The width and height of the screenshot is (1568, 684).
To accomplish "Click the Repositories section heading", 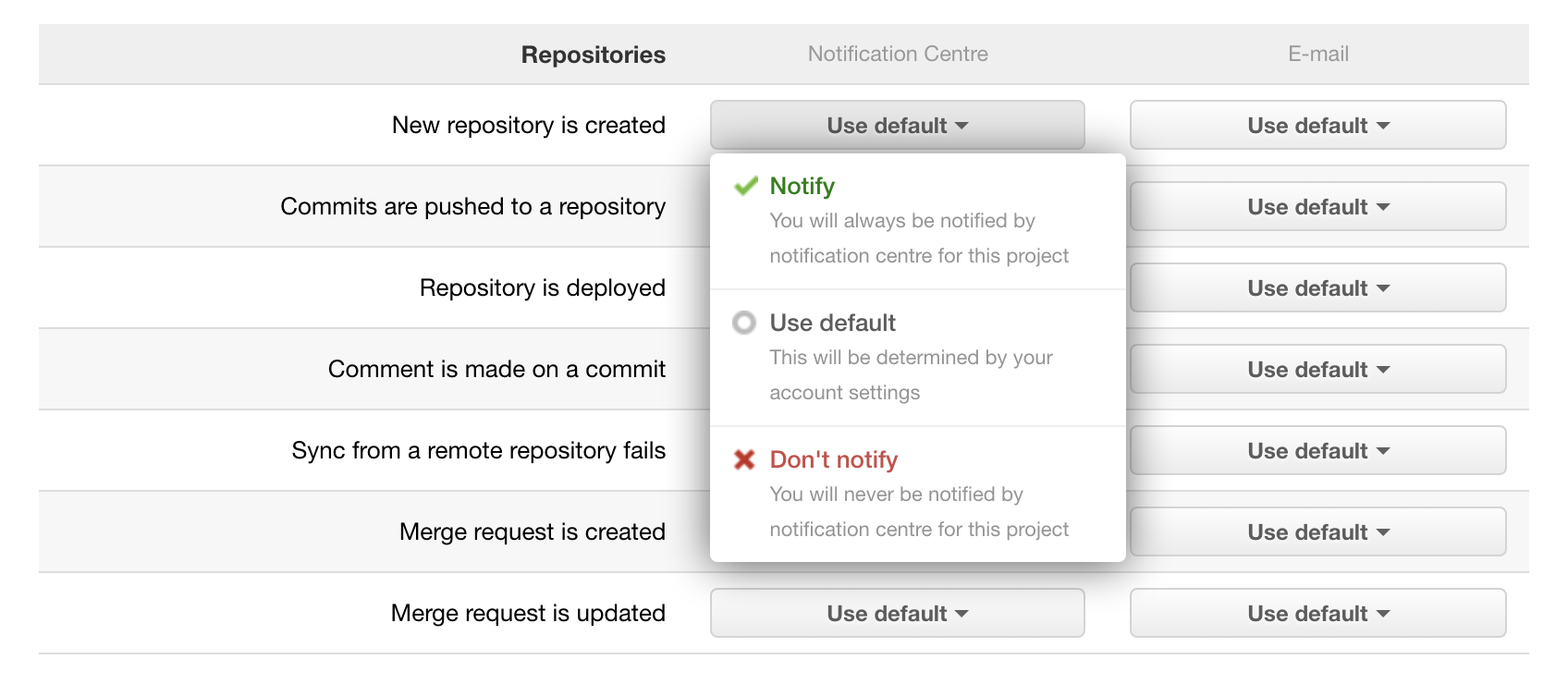I will pos(593,55).
